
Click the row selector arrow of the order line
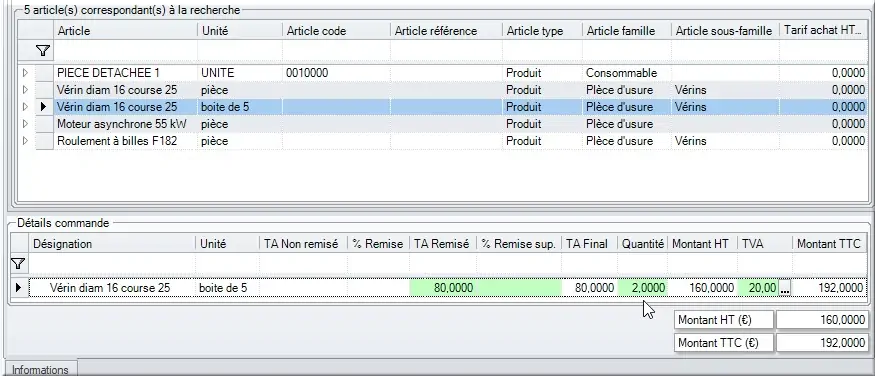point(18,288)
